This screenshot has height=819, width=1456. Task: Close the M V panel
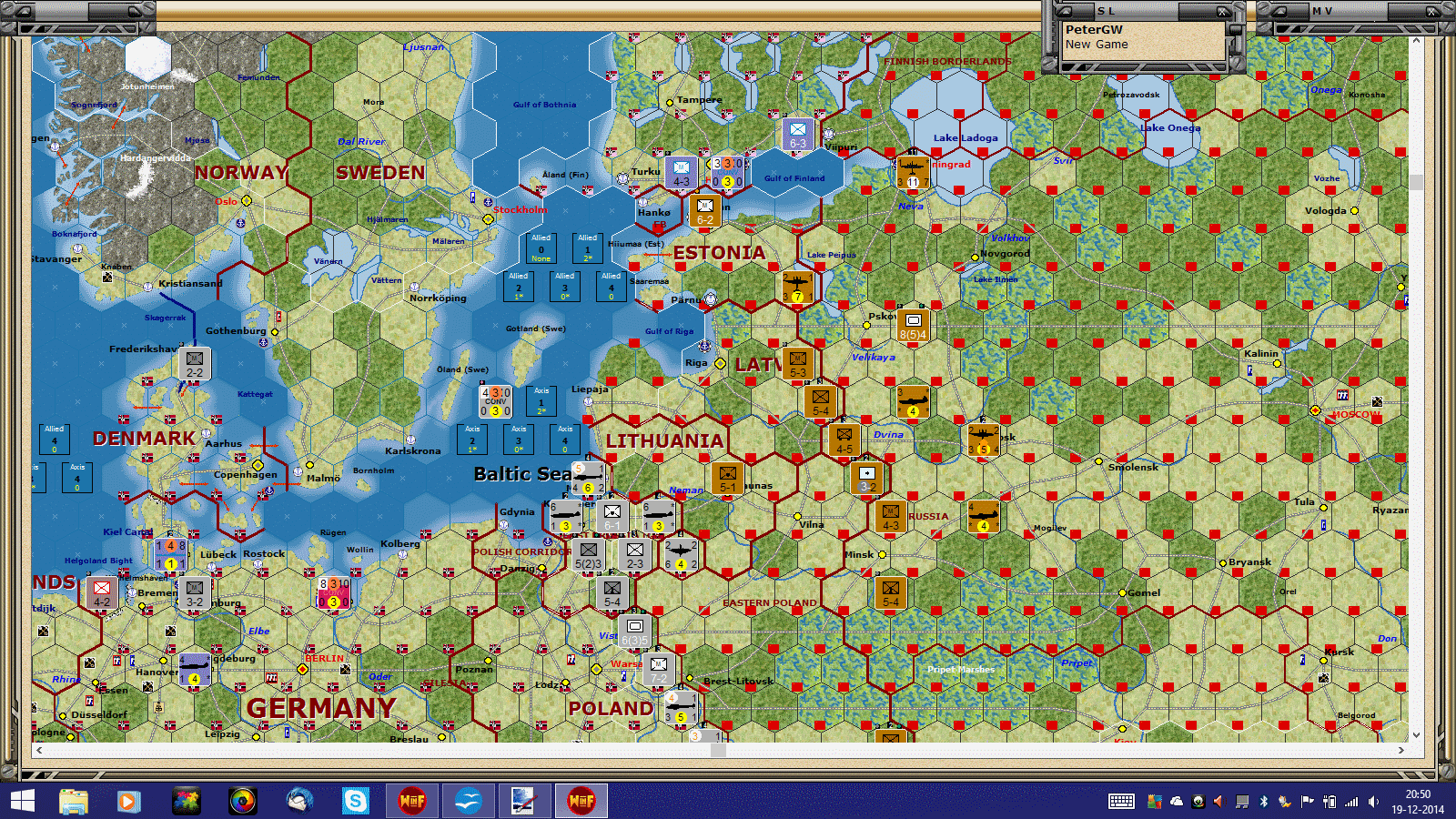pyautogui.click(x=1431, y=11)
